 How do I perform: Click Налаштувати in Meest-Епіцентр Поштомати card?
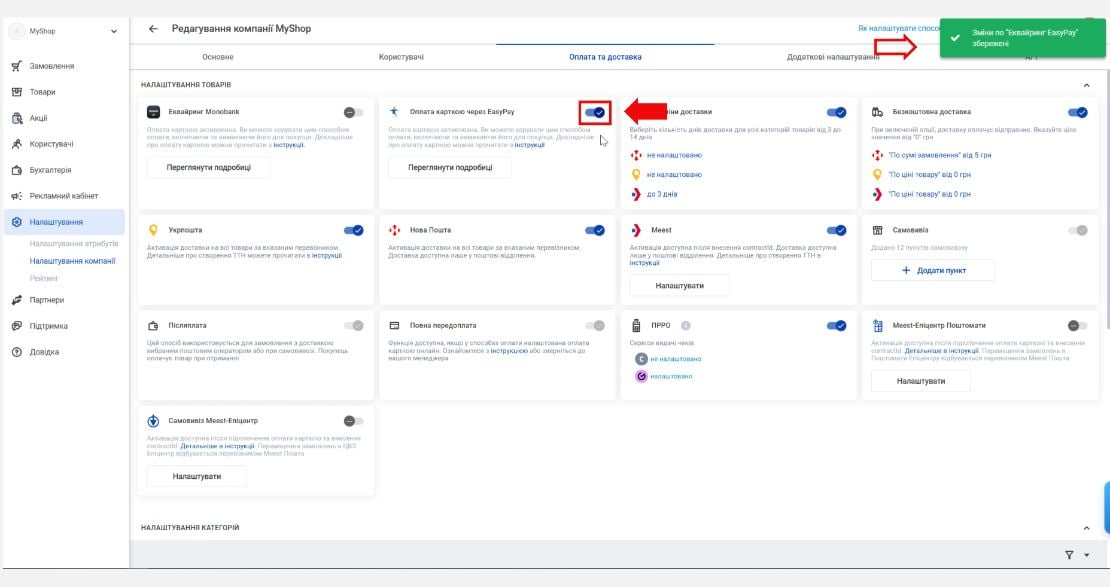[x=921, y=381]
